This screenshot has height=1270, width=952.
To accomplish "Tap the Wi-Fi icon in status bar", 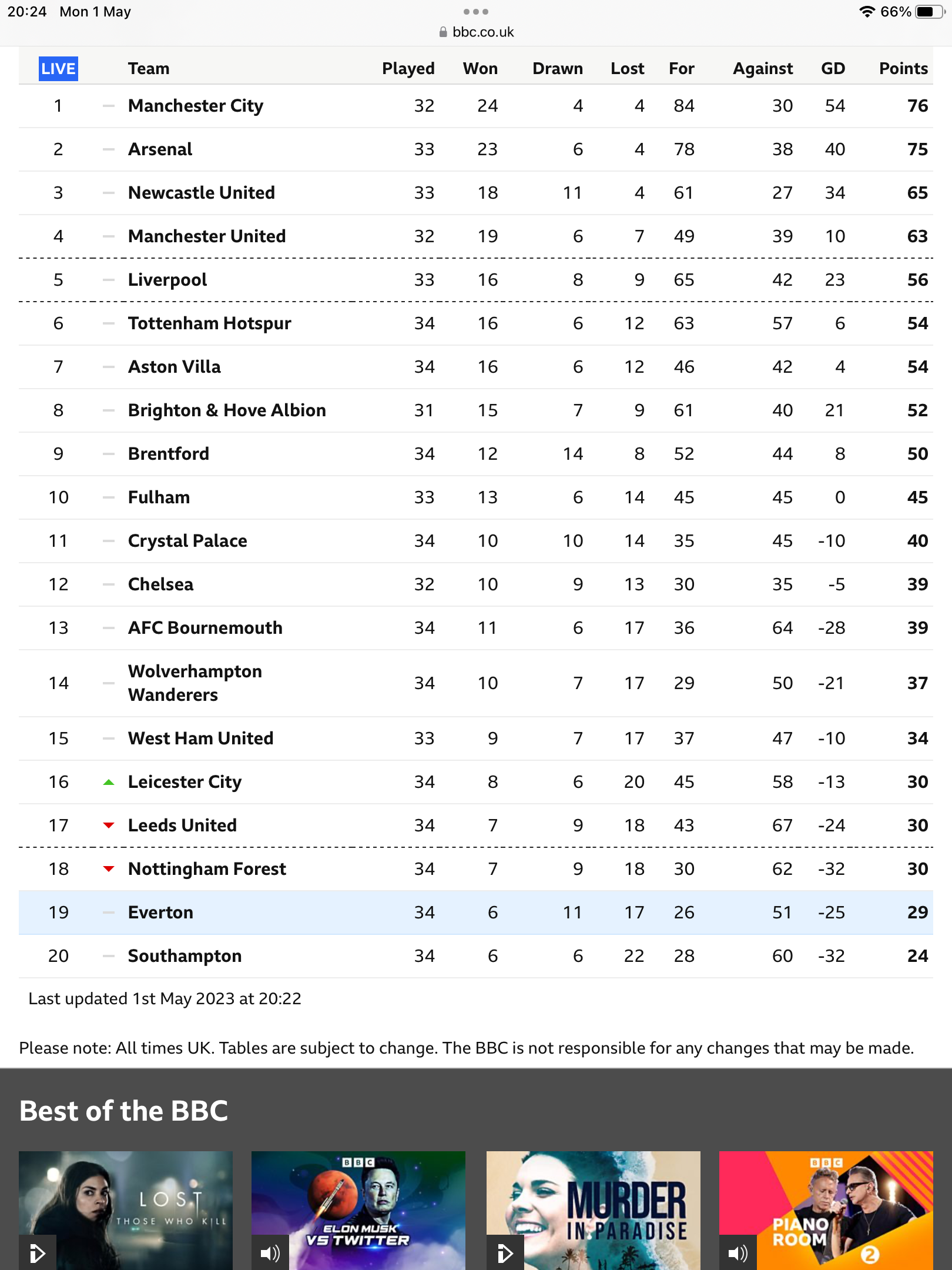I will click(x=867, y=12).
